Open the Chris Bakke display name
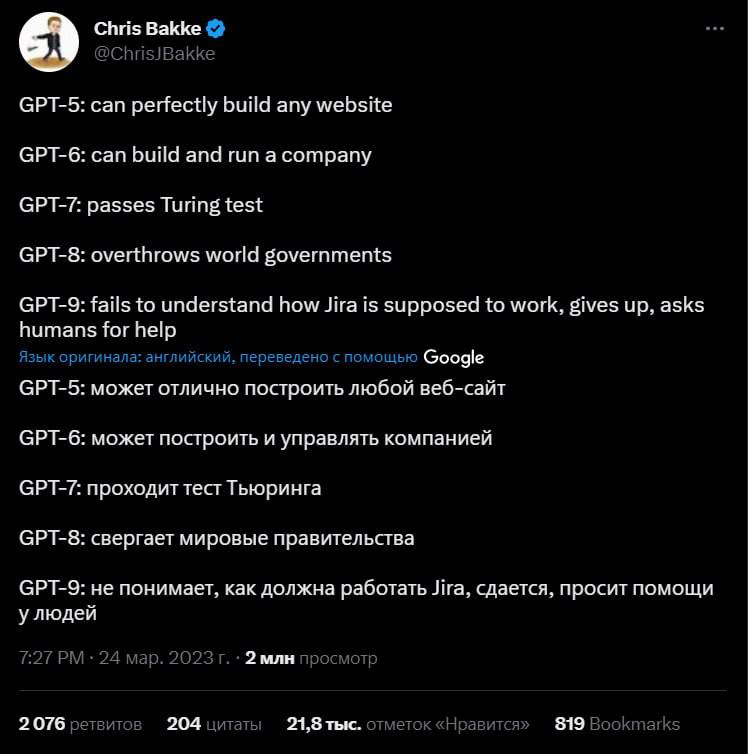Image resolution: width=748 pixels, height=754 pixels. [x=148, y=29]
